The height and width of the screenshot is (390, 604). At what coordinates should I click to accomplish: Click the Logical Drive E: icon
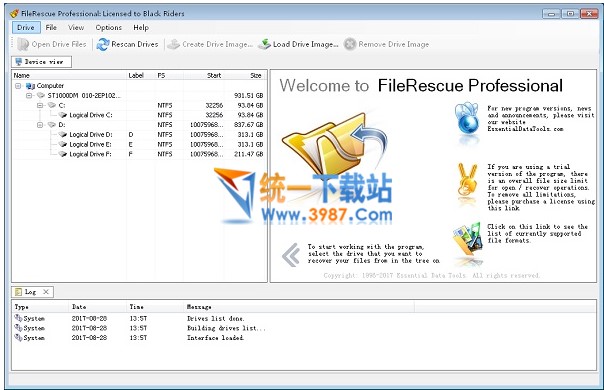point(63,144)
